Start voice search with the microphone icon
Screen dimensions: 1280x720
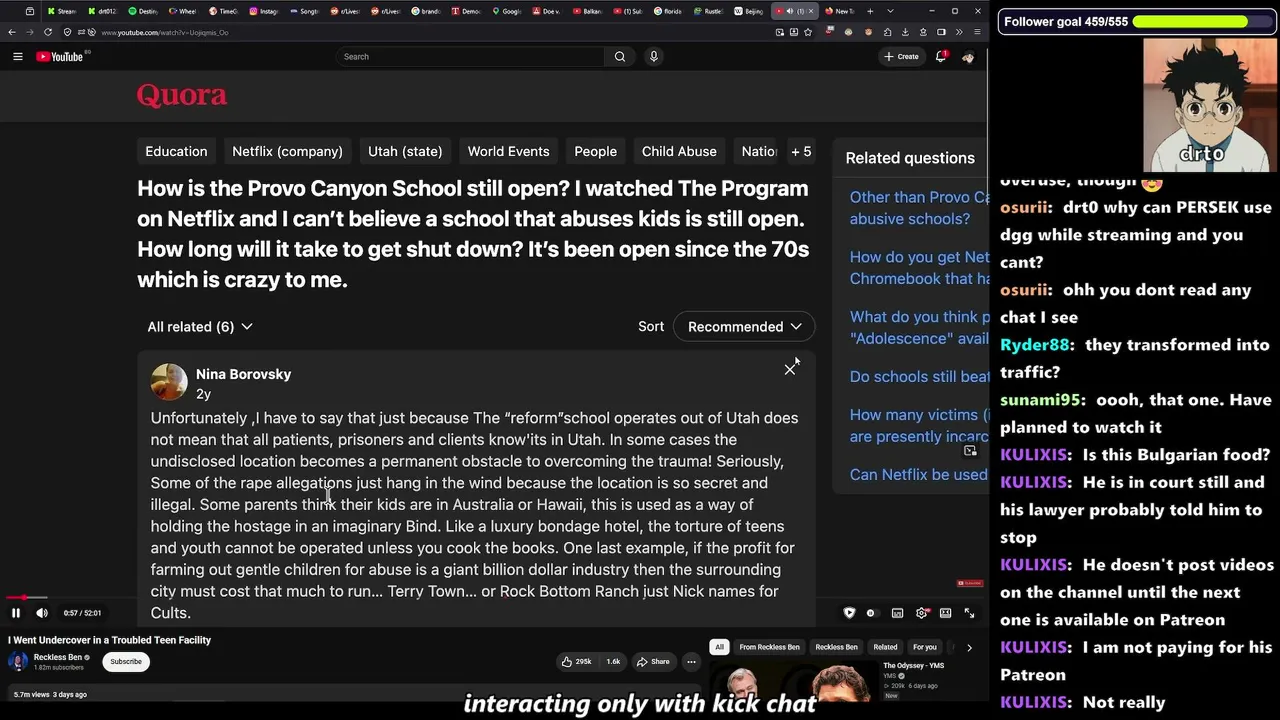pos(654,57)
